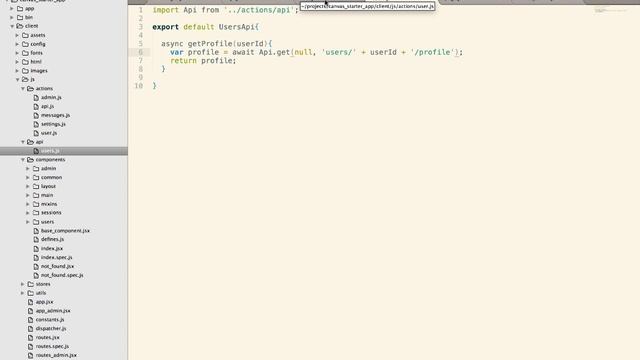This screenshot has height=360, width=640.
Task: Click the layout folder icon
Action: [x=36, y=186]
